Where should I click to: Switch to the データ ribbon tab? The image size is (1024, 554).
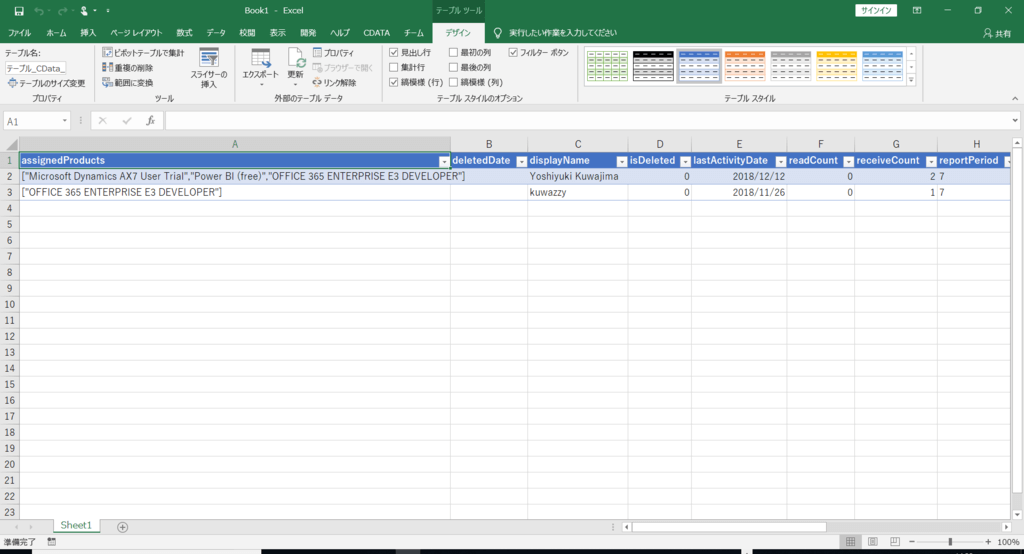pos(216,33)
